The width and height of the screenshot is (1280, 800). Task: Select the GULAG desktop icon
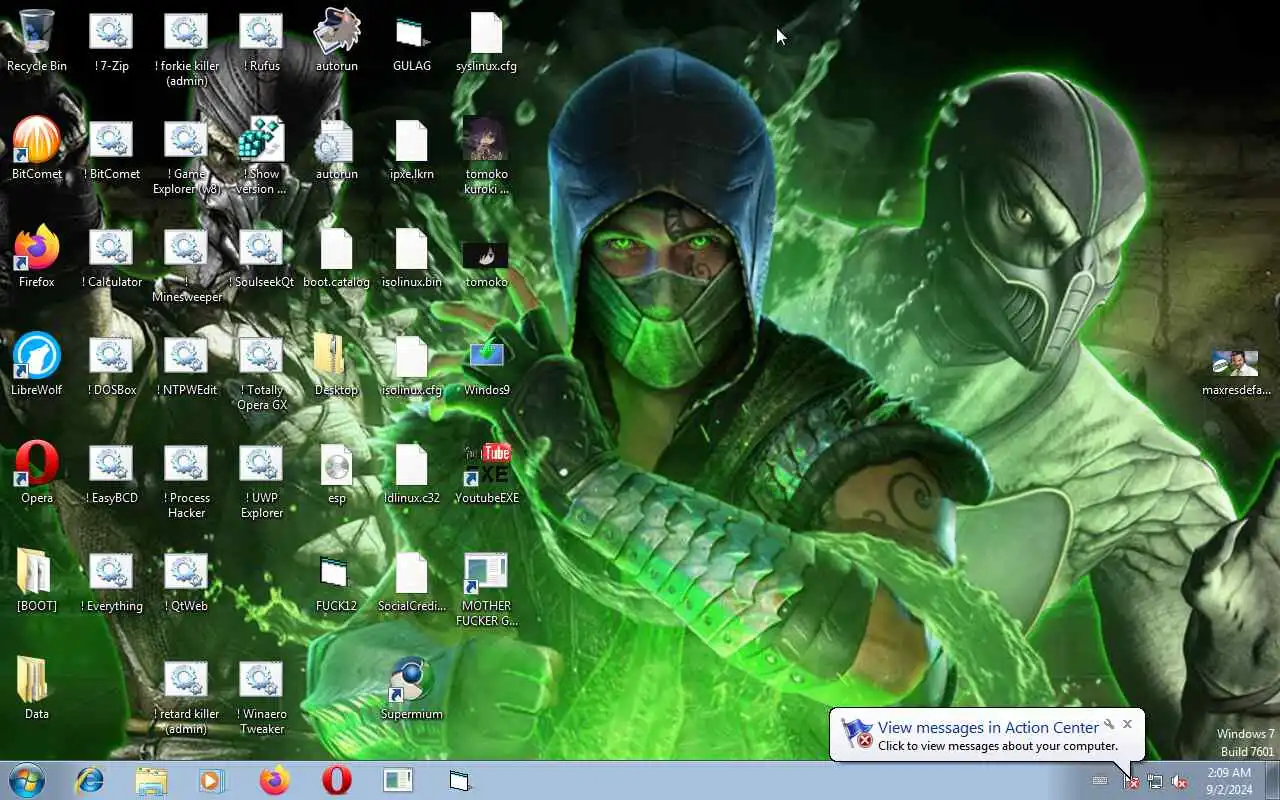tap(412, 41)
